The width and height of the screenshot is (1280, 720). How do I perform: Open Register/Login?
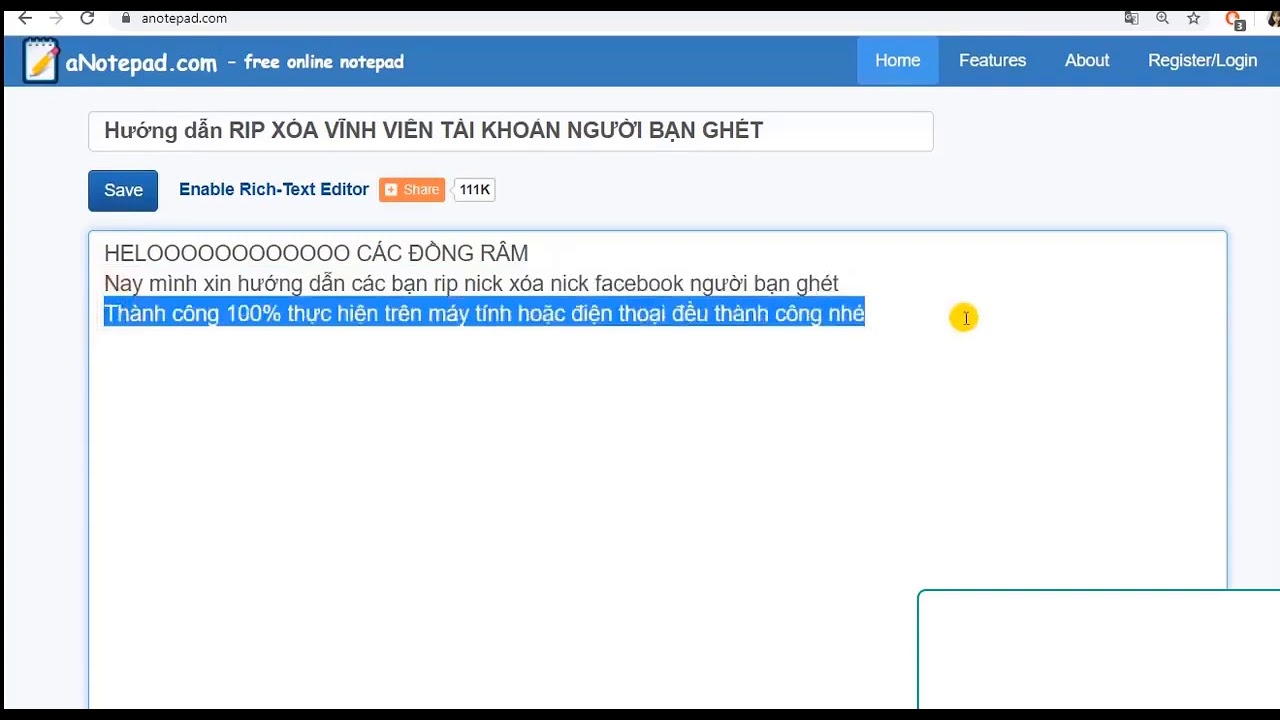(1202, 61)
